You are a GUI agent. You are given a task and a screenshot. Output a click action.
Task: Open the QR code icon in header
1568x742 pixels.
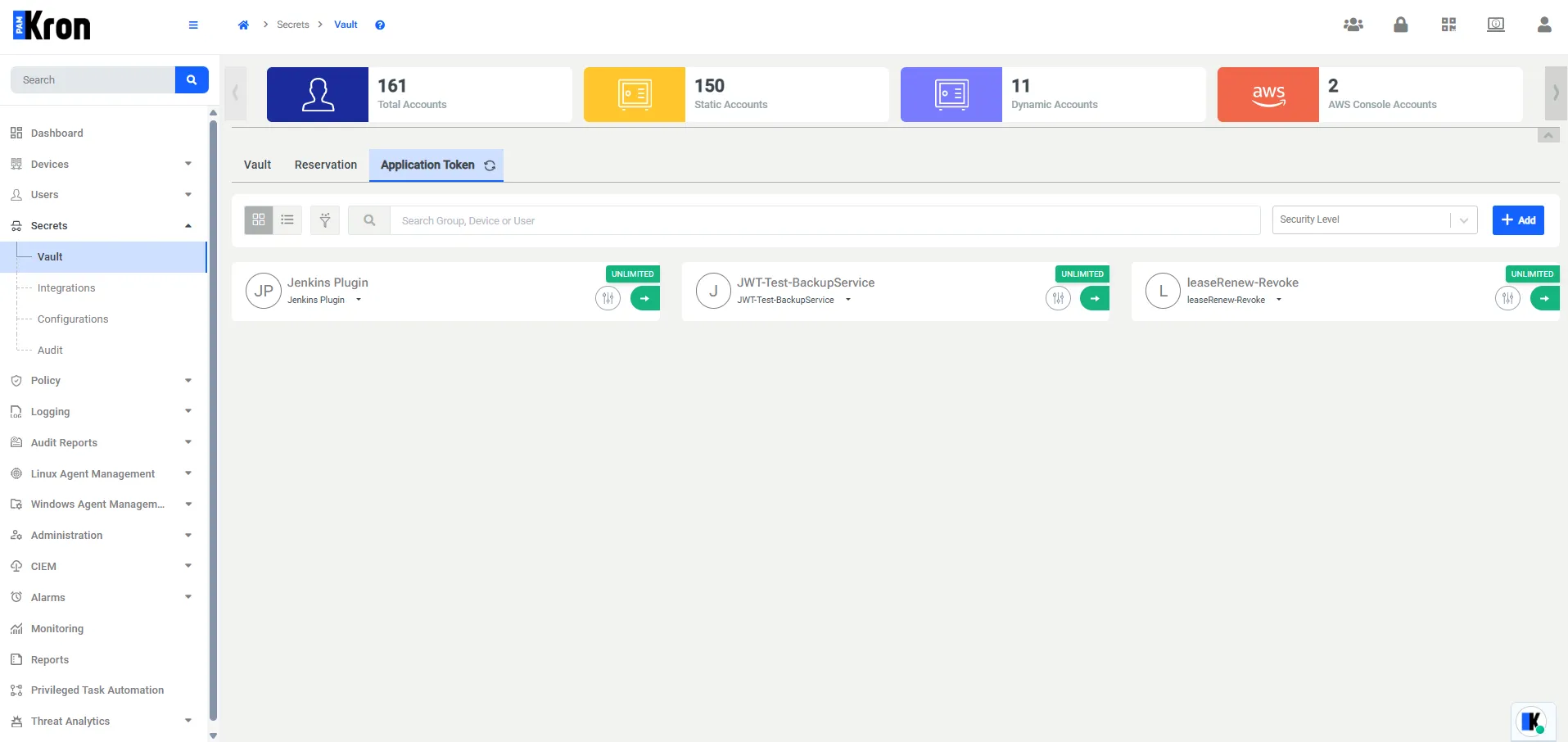coord(1448,25)
